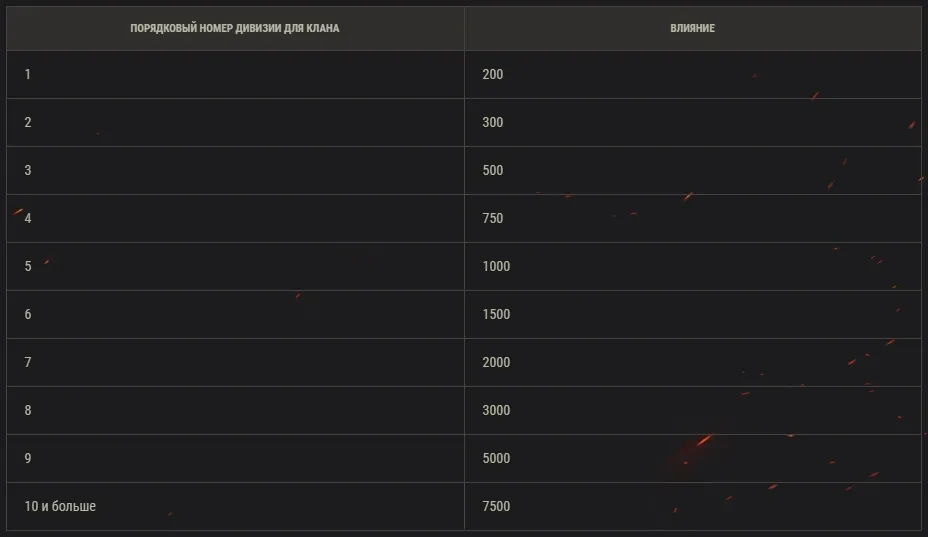Click division number 4 in first column
The width and height of the screenshot is (928, 537).
point(28,219)
